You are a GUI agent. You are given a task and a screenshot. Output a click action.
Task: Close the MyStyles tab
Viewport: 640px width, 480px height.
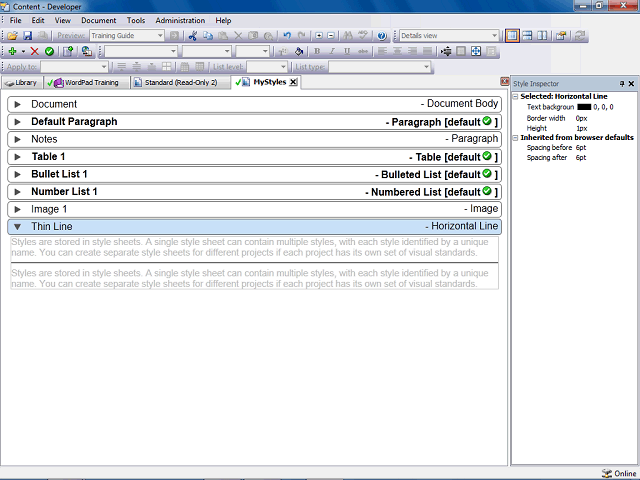293,82
